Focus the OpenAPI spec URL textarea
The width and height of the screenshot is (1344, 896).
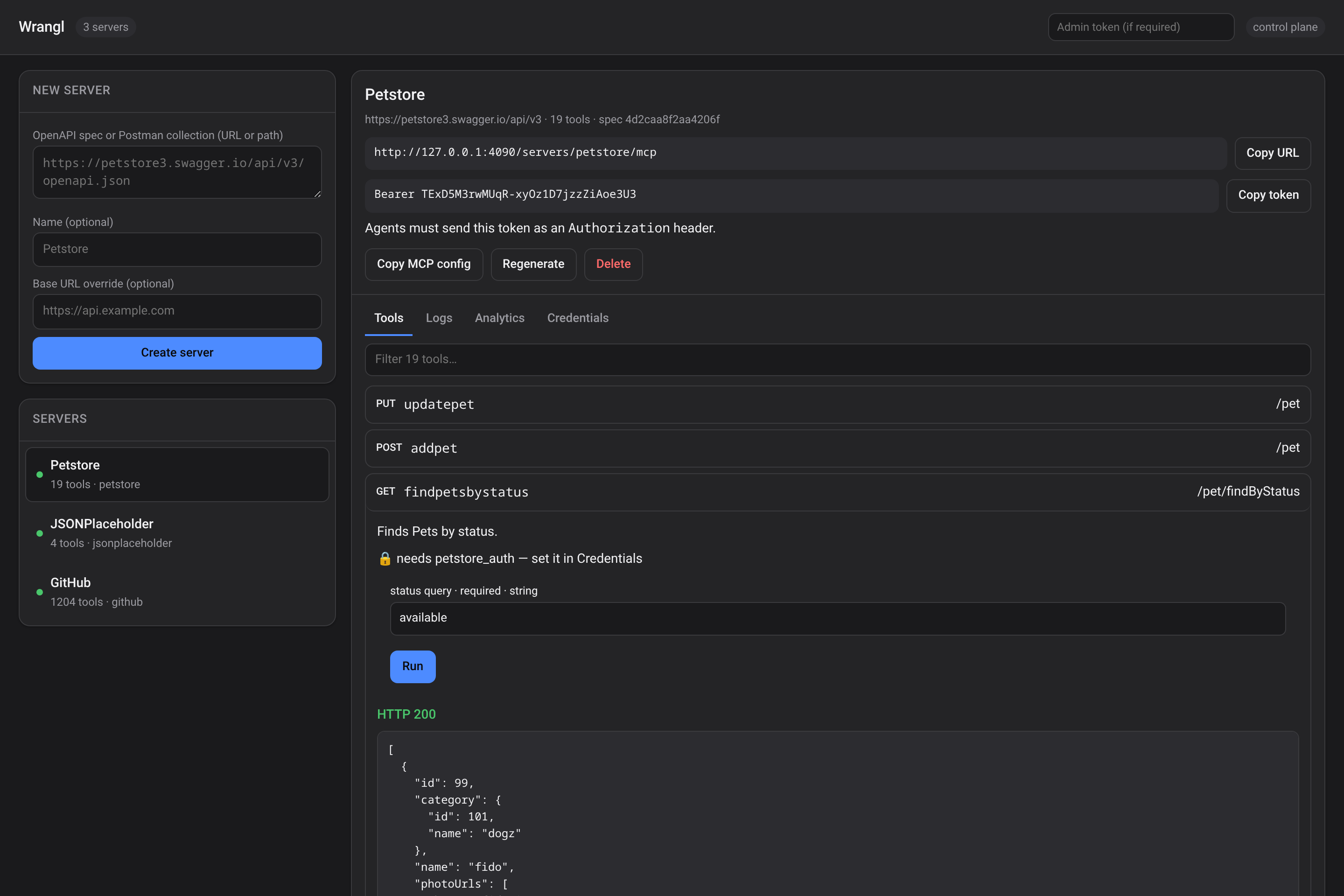[x=177, y=172]
